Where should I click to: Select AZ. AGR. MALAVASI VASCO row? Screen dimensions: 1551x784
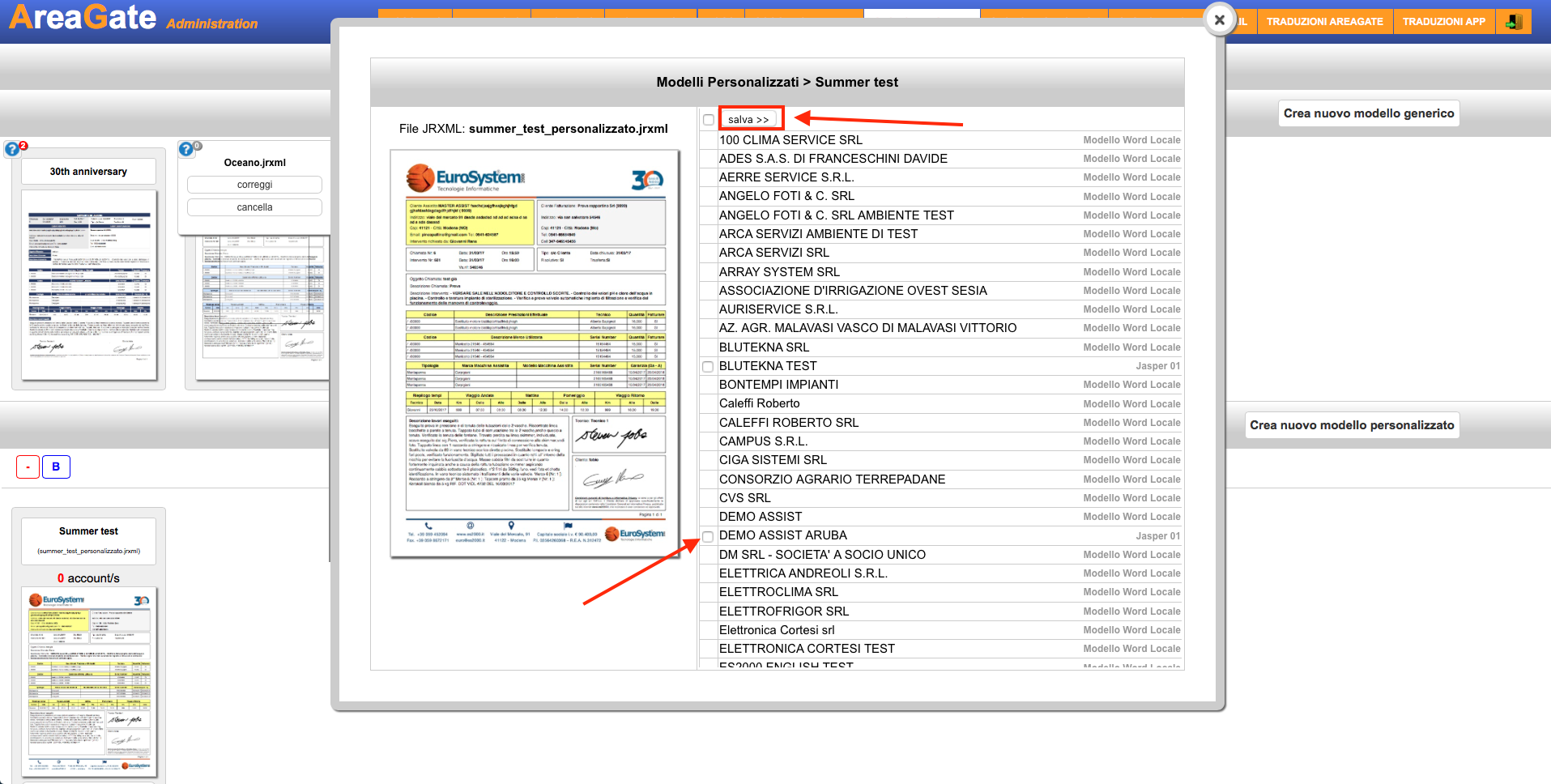pos(940,328)
